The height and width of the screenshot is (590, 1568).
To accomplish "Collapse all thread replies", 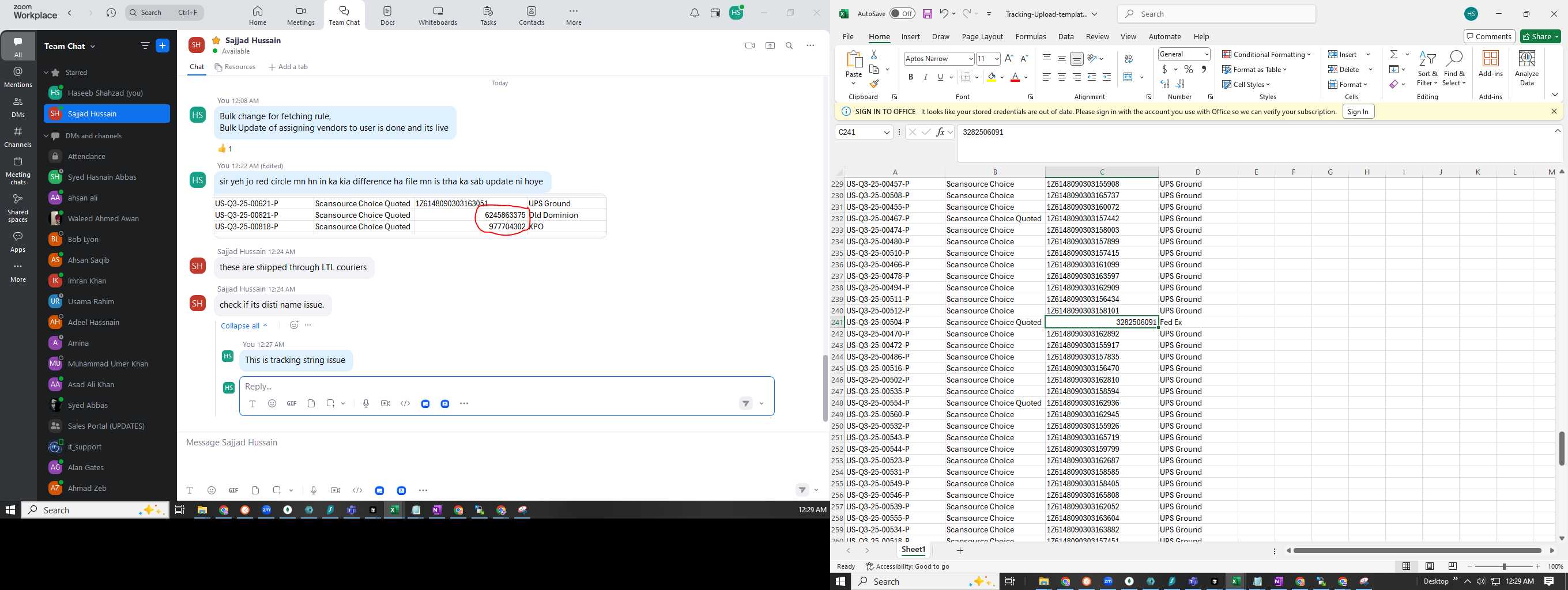I will coord(244,326).
